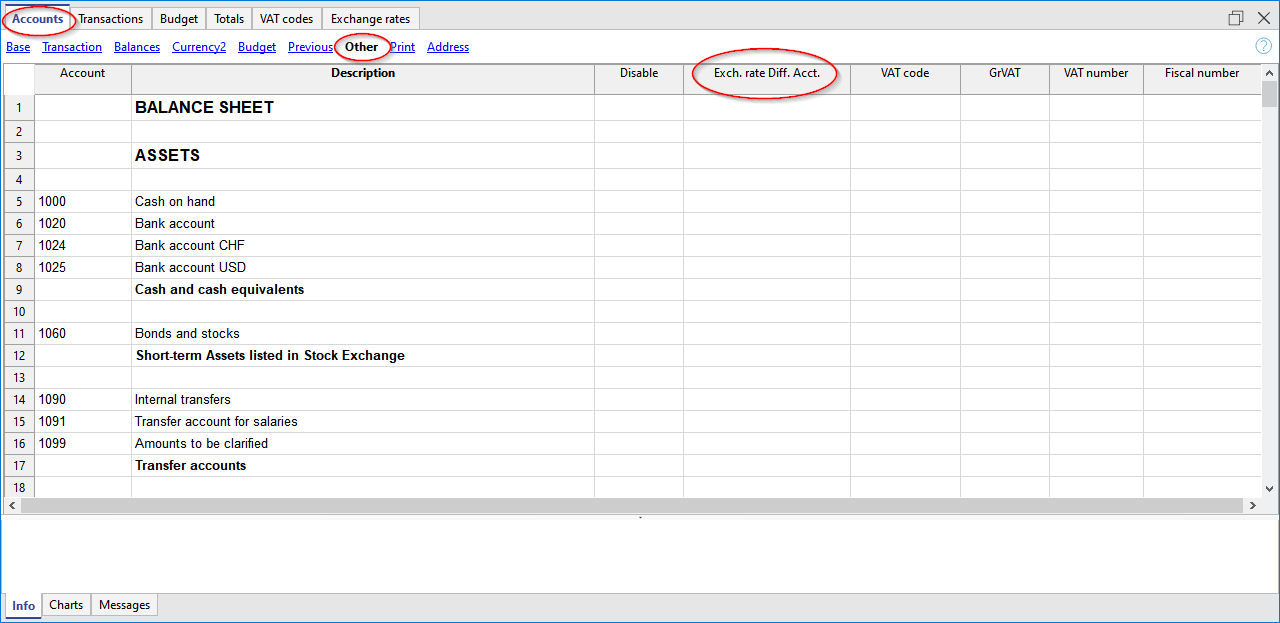Select row 5 header for Cash on hand
This screenshot has width=1280, height=623.
coord(19,202)
